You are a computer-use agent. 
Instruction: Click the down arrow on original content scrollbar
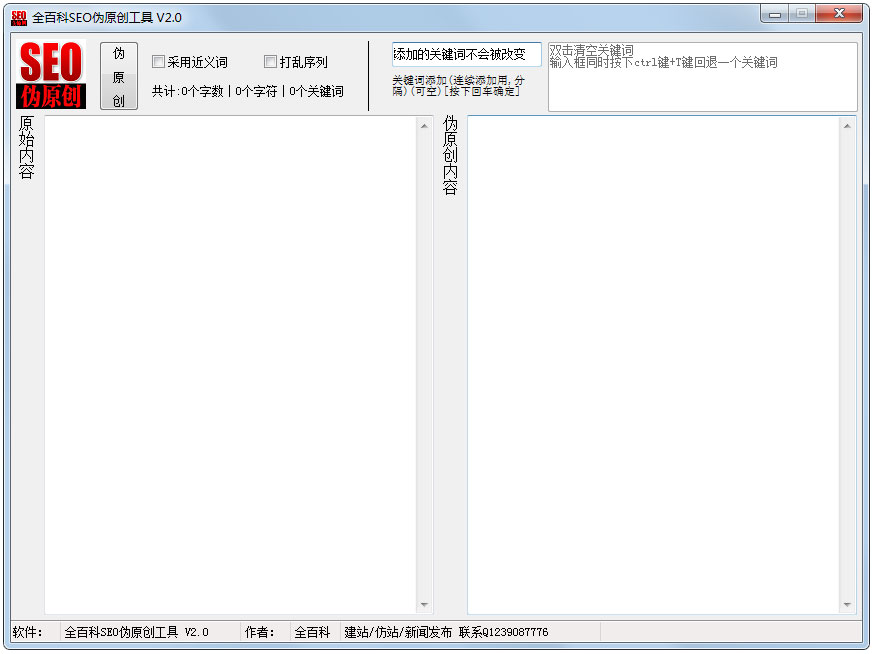click(425, 604)
